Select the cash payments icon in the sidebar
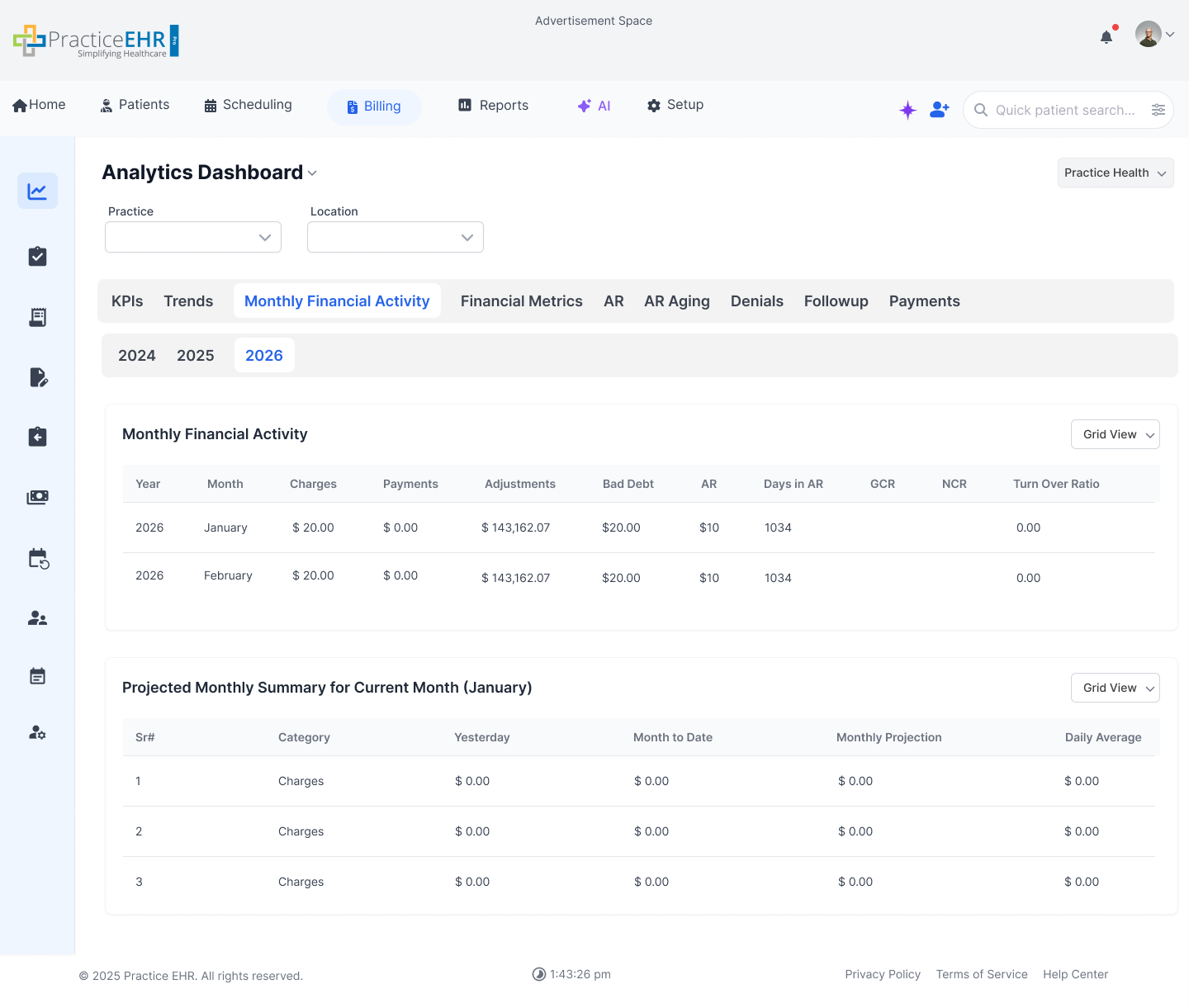Image resolution: width=1189 pixels, height=1008 pixels. [x=37, y=497]
